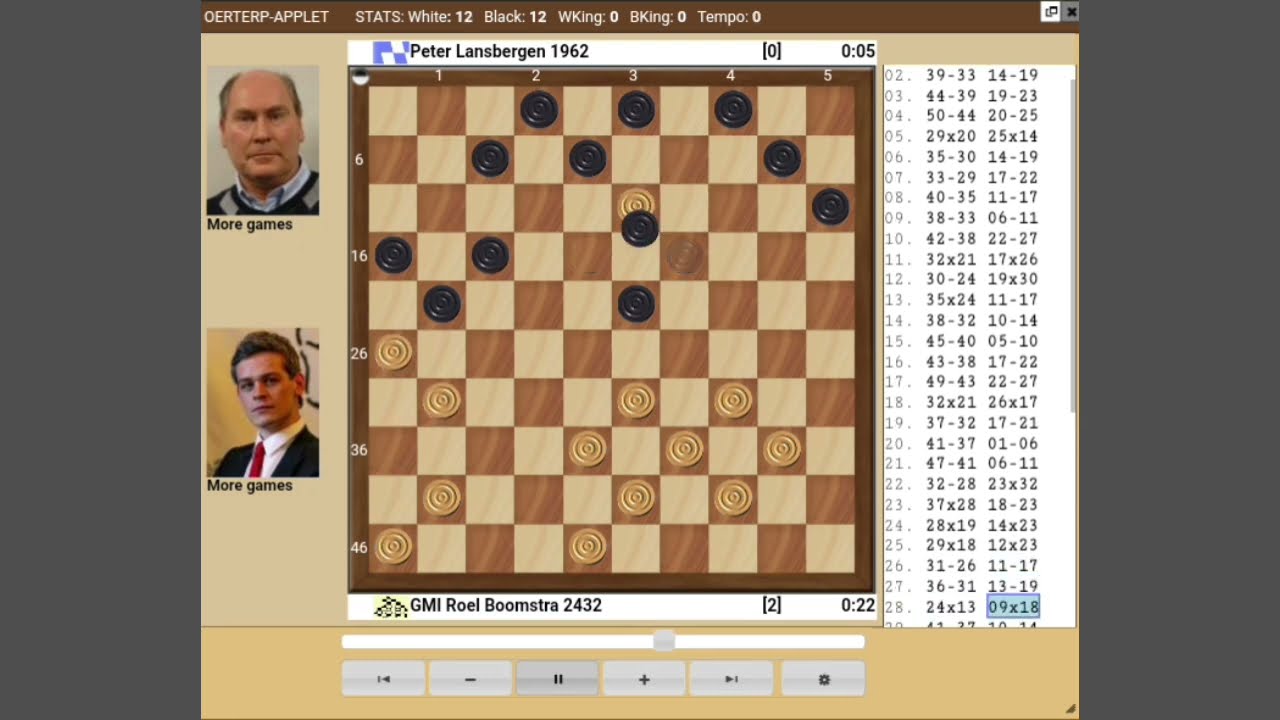Click the replay progress slider handle
The height and width of the screenshot is (720, 1280).
664,641
